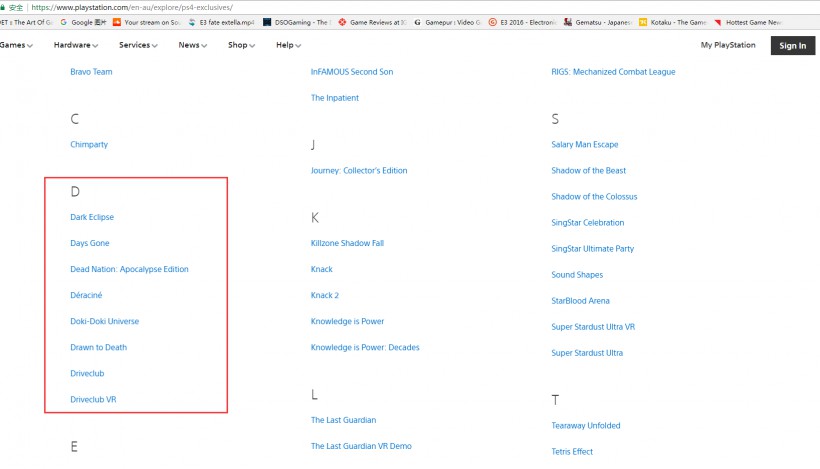
Task: Open the Drawn to Death link
Action: [98, 347]
